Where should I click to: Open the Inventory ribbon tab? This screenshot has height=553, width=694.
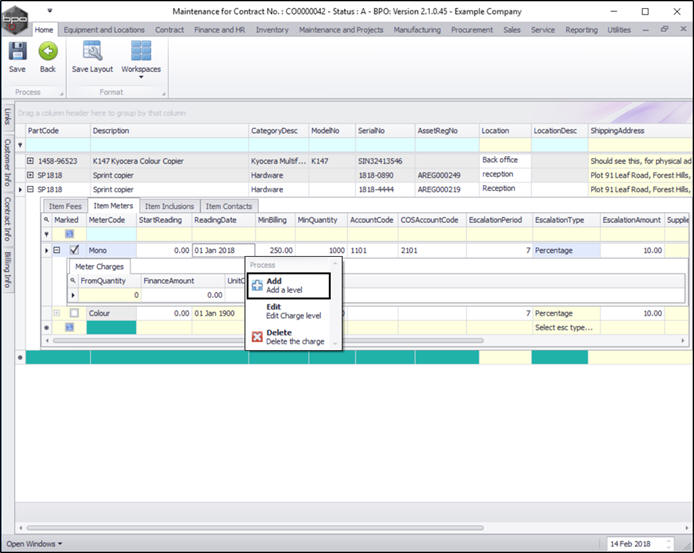(x=271, y=30)
